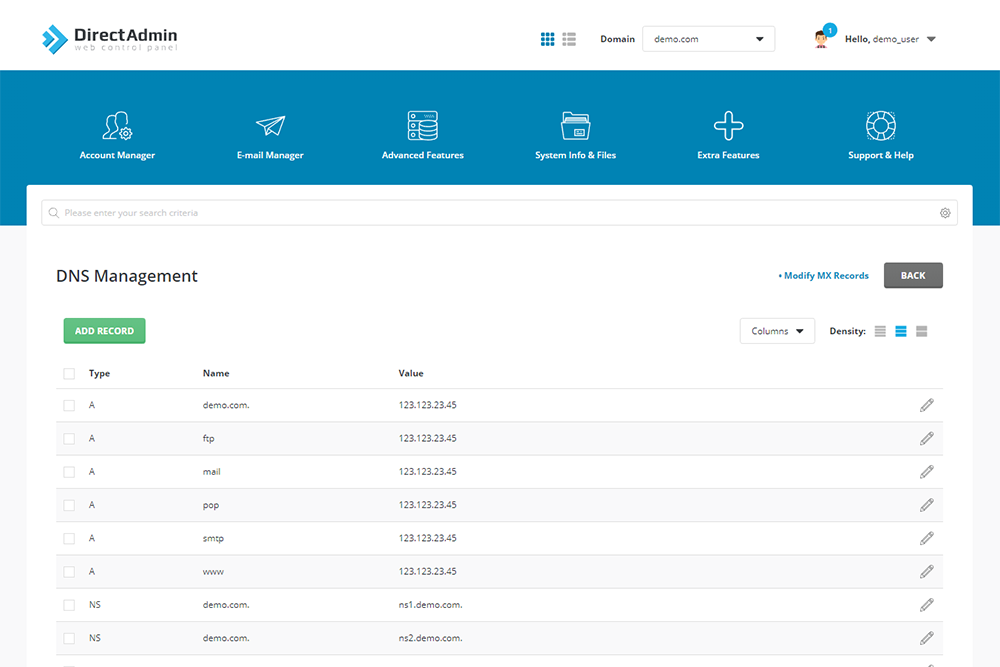Click the BACK button
Screen dimensions: 1000x667
(x=913, y=275)
